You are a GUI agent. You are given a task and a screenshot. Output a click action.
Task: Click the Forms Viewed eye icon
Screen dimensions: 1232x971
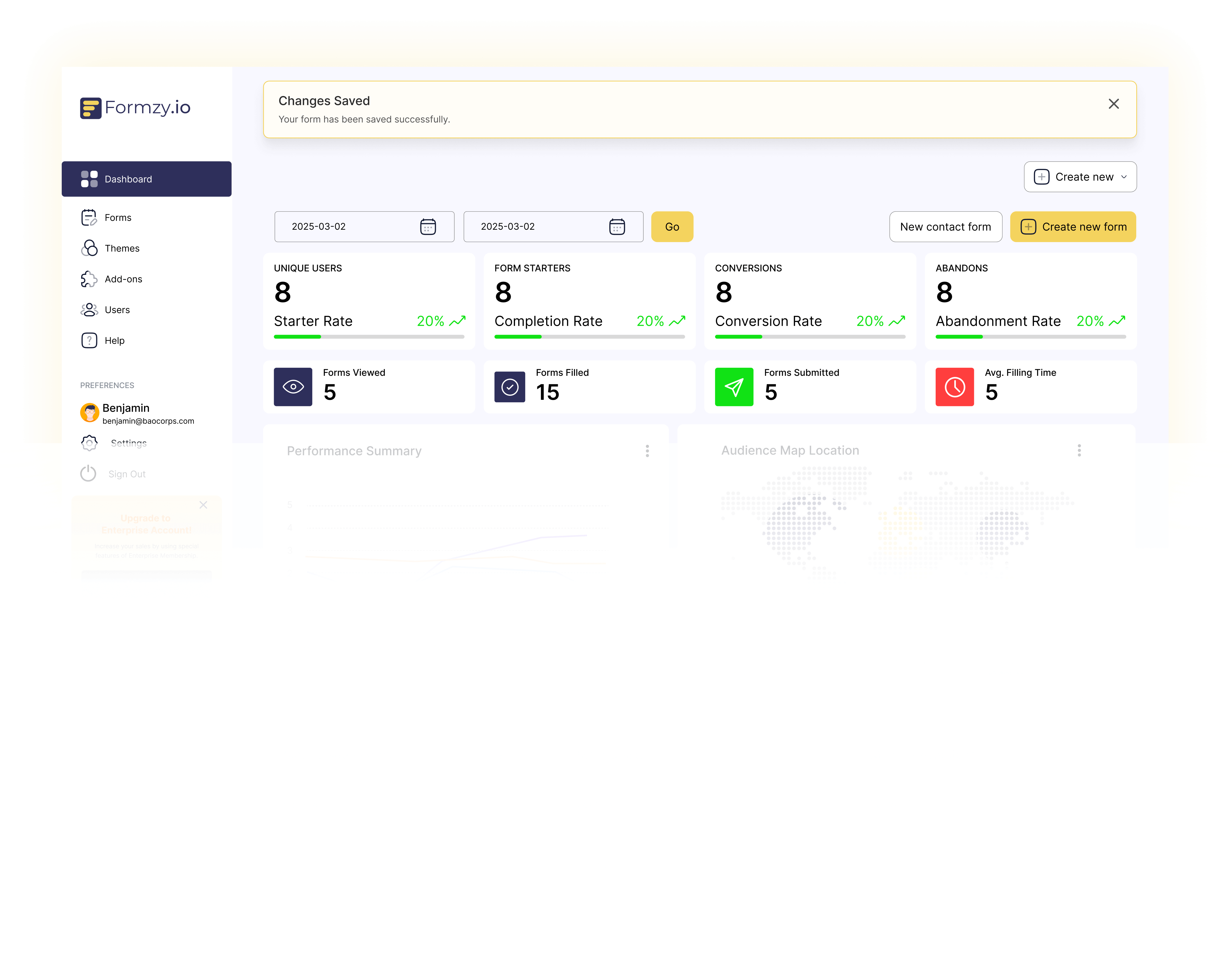click(292, 387)
